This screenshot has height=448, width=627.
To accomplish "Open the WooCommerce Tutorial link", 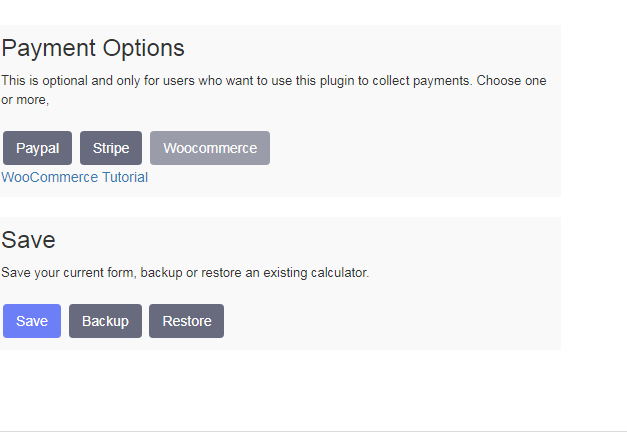I will point(74,177).
